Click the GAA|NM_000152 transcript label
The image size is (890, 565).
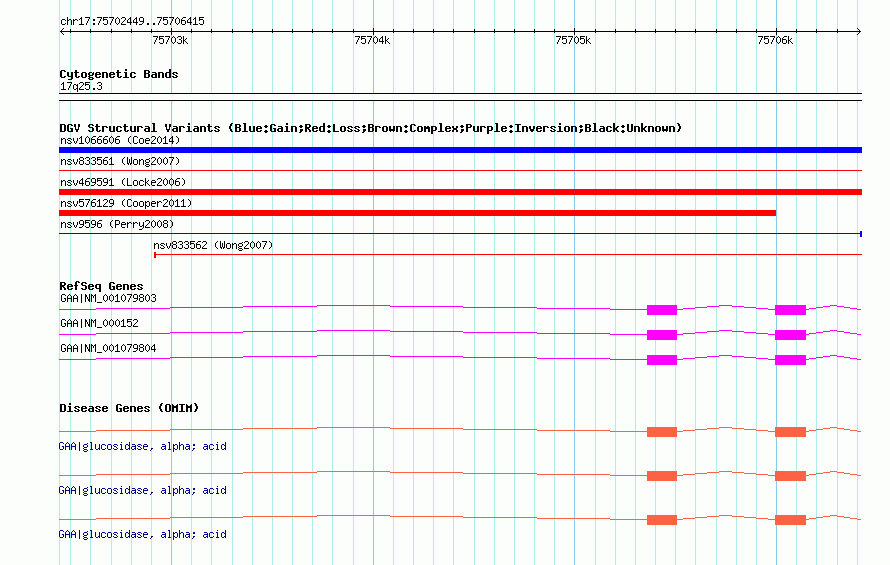99,323
